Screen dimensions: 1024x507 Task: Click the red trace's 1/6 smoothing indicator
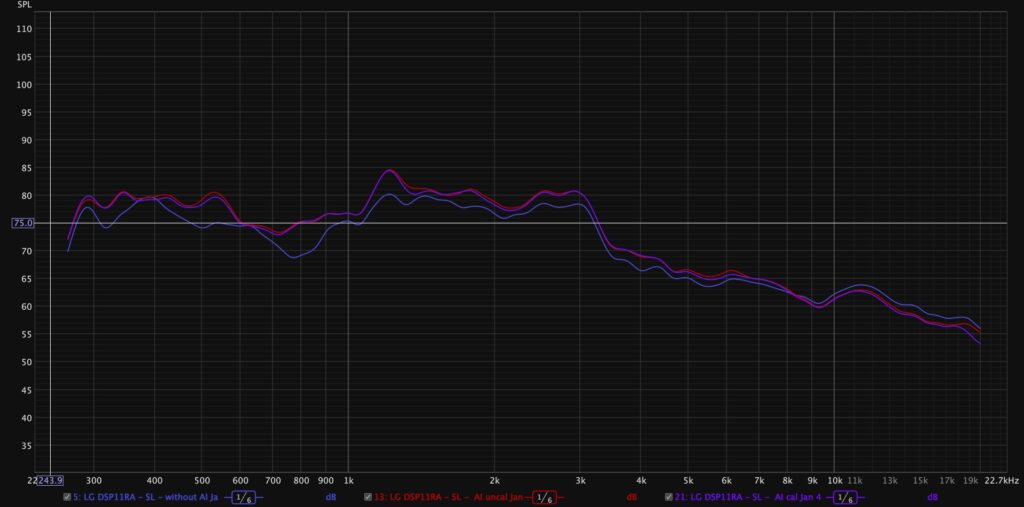pos(544,497)
